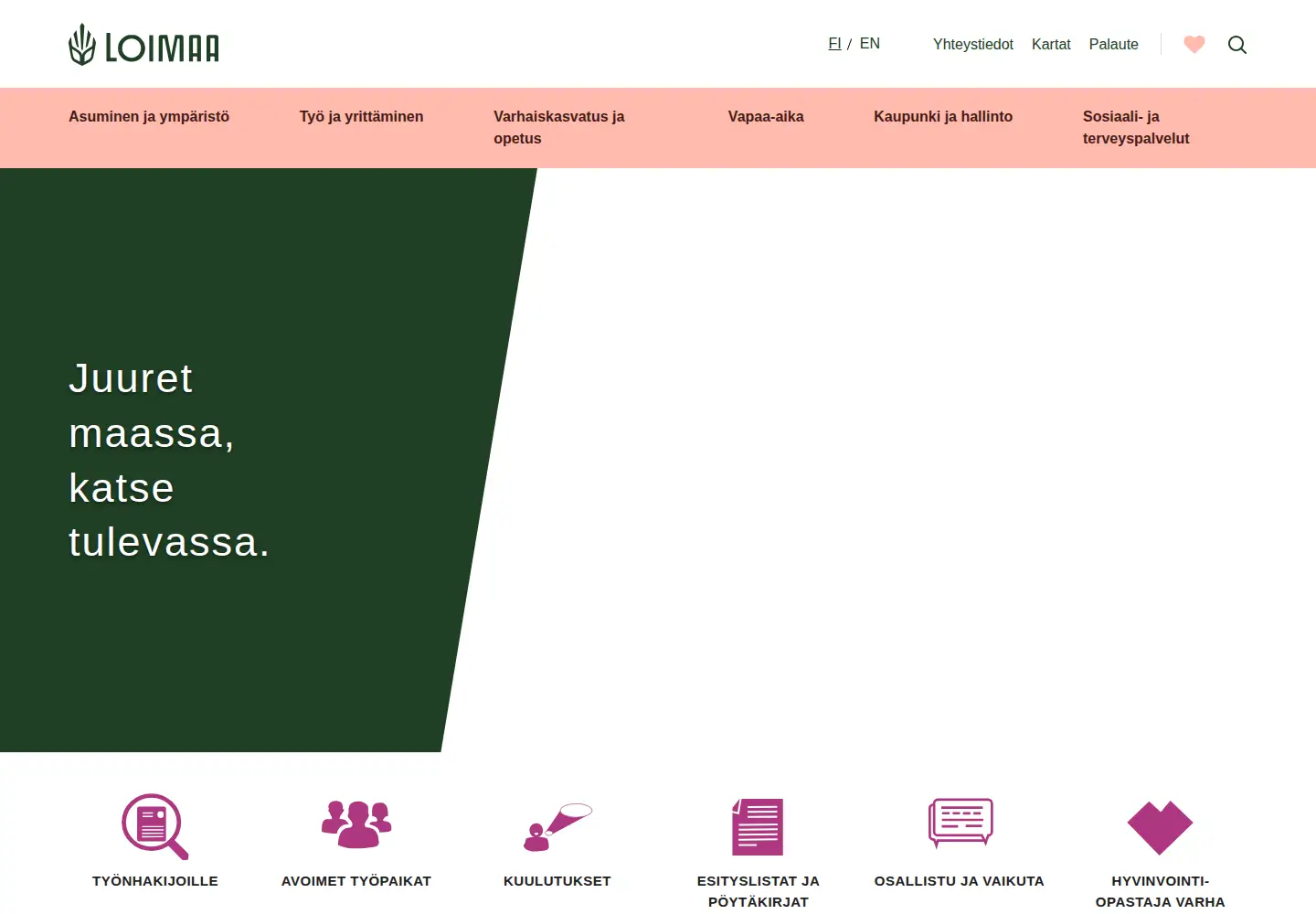The height and width of the screenshot is (914, 1316).
Task: Open the Yhteystiedot link
Action: click(973, 45)
